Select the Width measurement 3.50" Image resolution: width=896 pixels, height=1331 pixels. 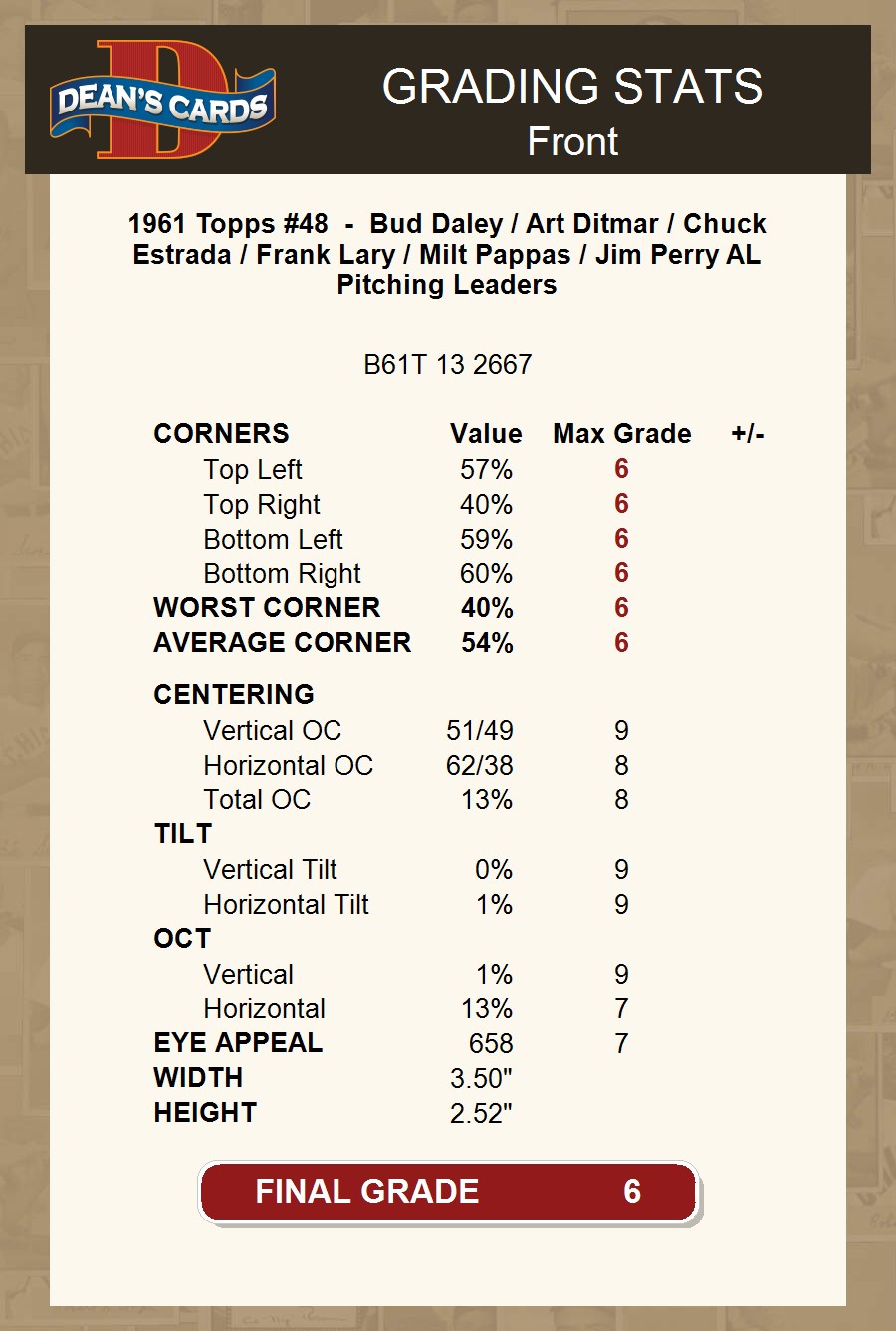[x=481, y=1078]
